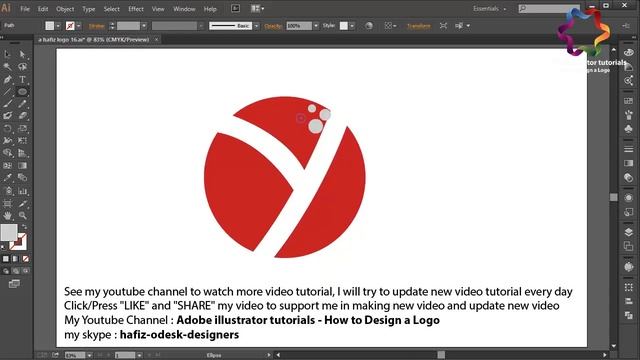Select the Zoom tool
The height and width of the screenshot is (360, 640).
coord(22,216)
